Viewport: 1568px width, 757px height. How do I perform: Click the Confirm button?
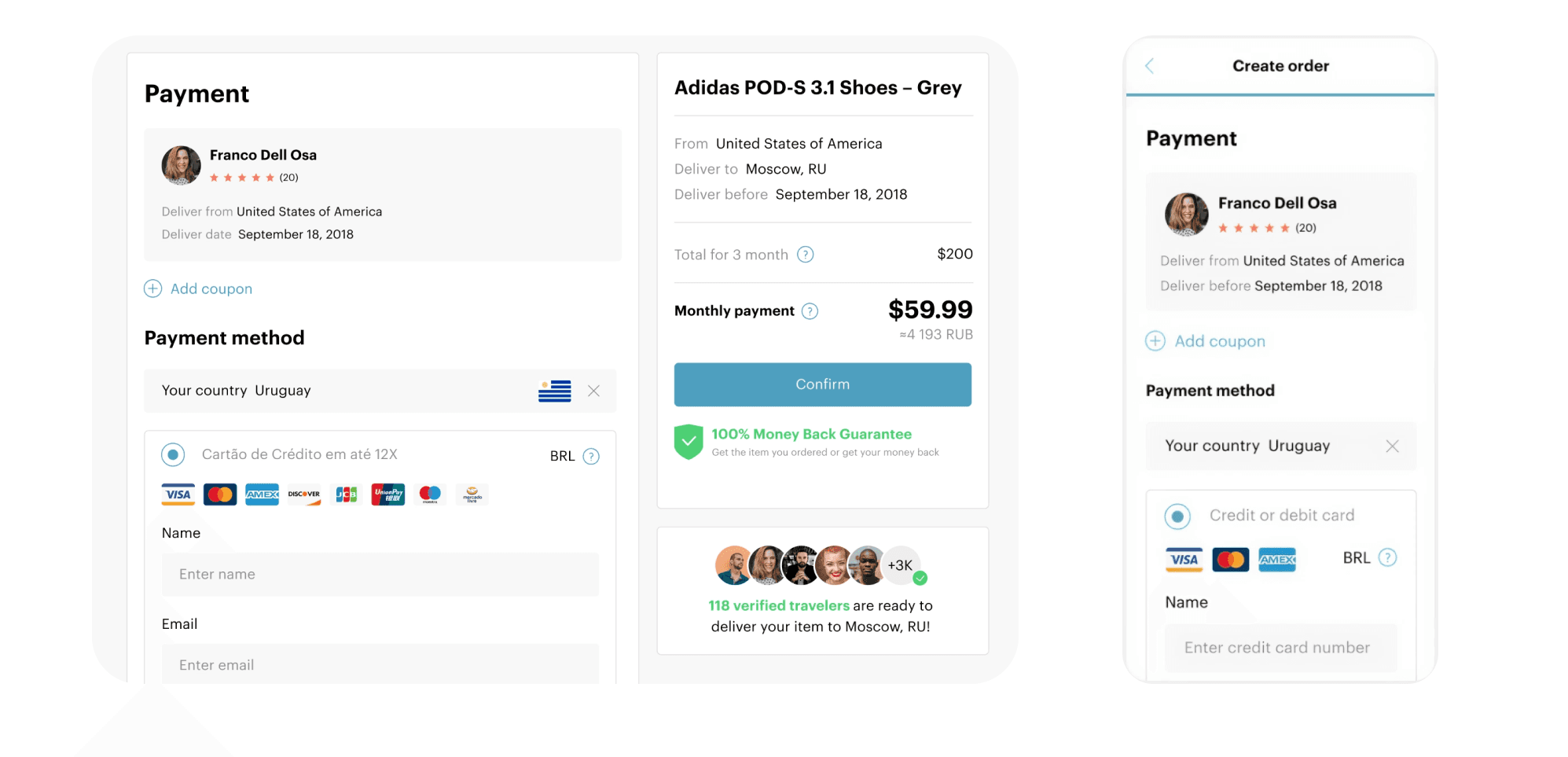pyautogui.click(x=823, y=384)
